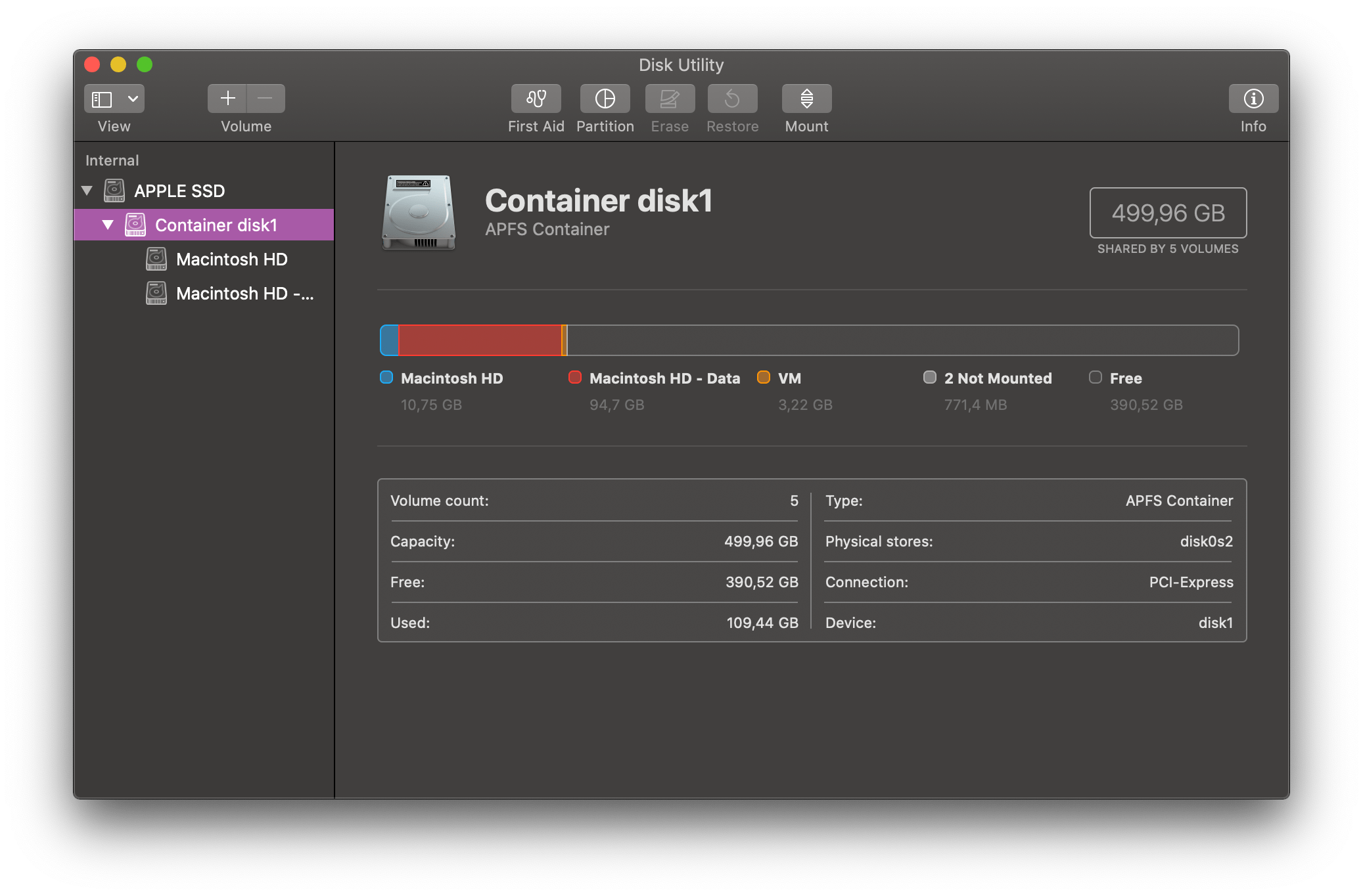1363x896 pixels.
Task: Click the large Container disk1 drive image
Action: pos(419,213)
